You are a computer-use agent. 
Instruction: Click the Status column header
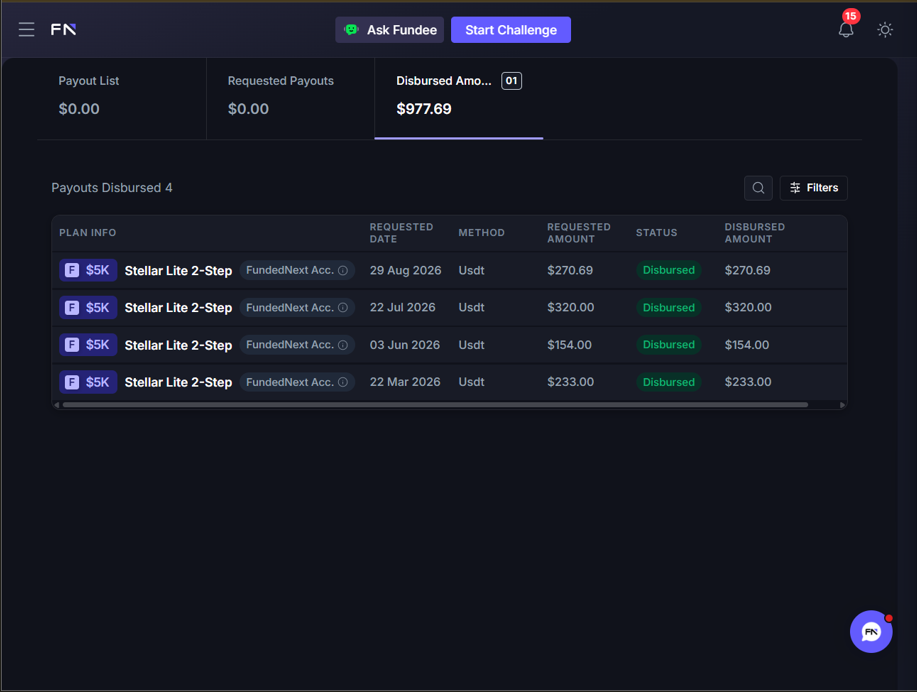[x=656, y=233]
